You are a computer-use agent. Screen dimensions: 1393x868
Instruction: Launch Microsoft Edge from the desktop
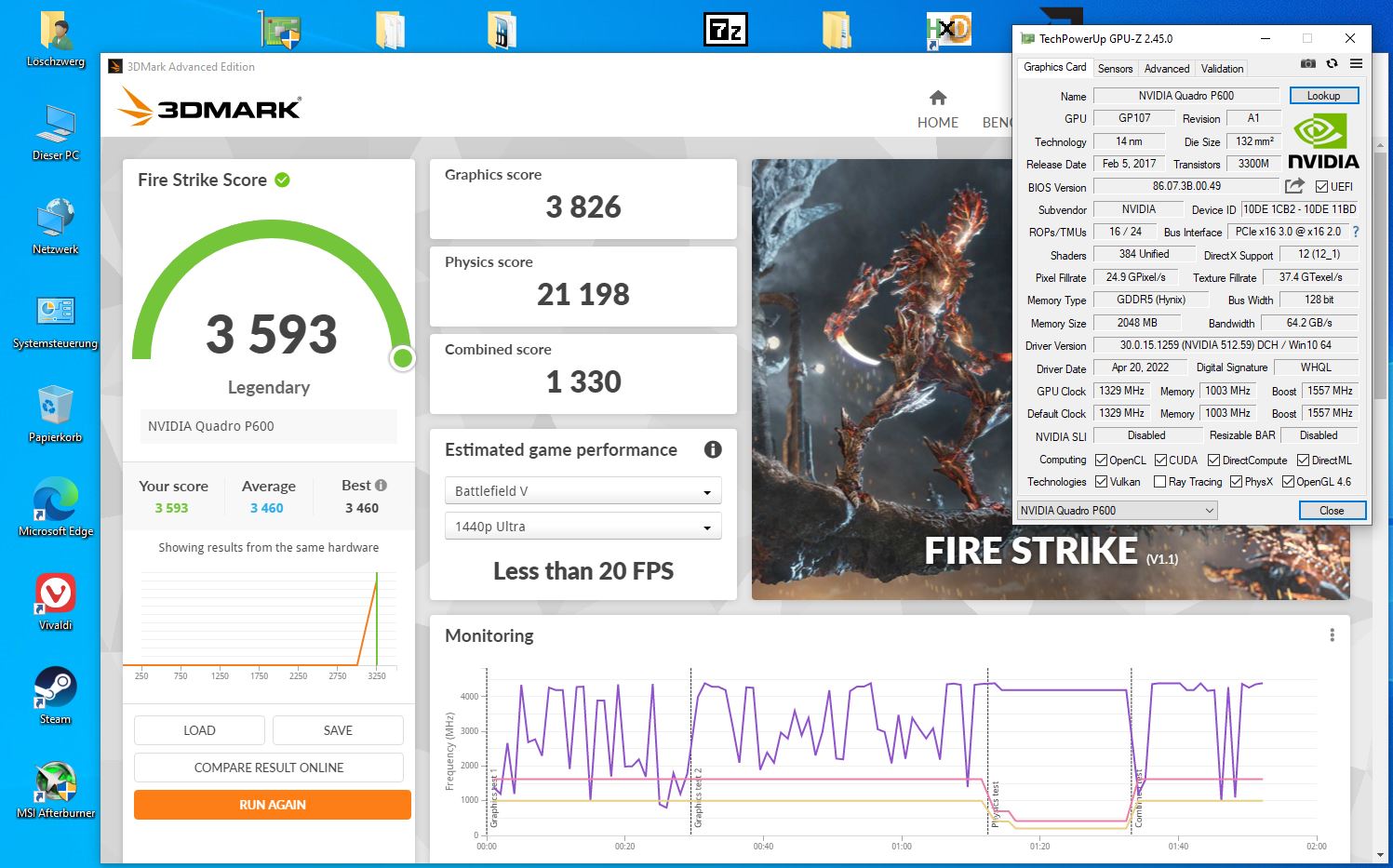pyautogui.click(x=55, y=501)
